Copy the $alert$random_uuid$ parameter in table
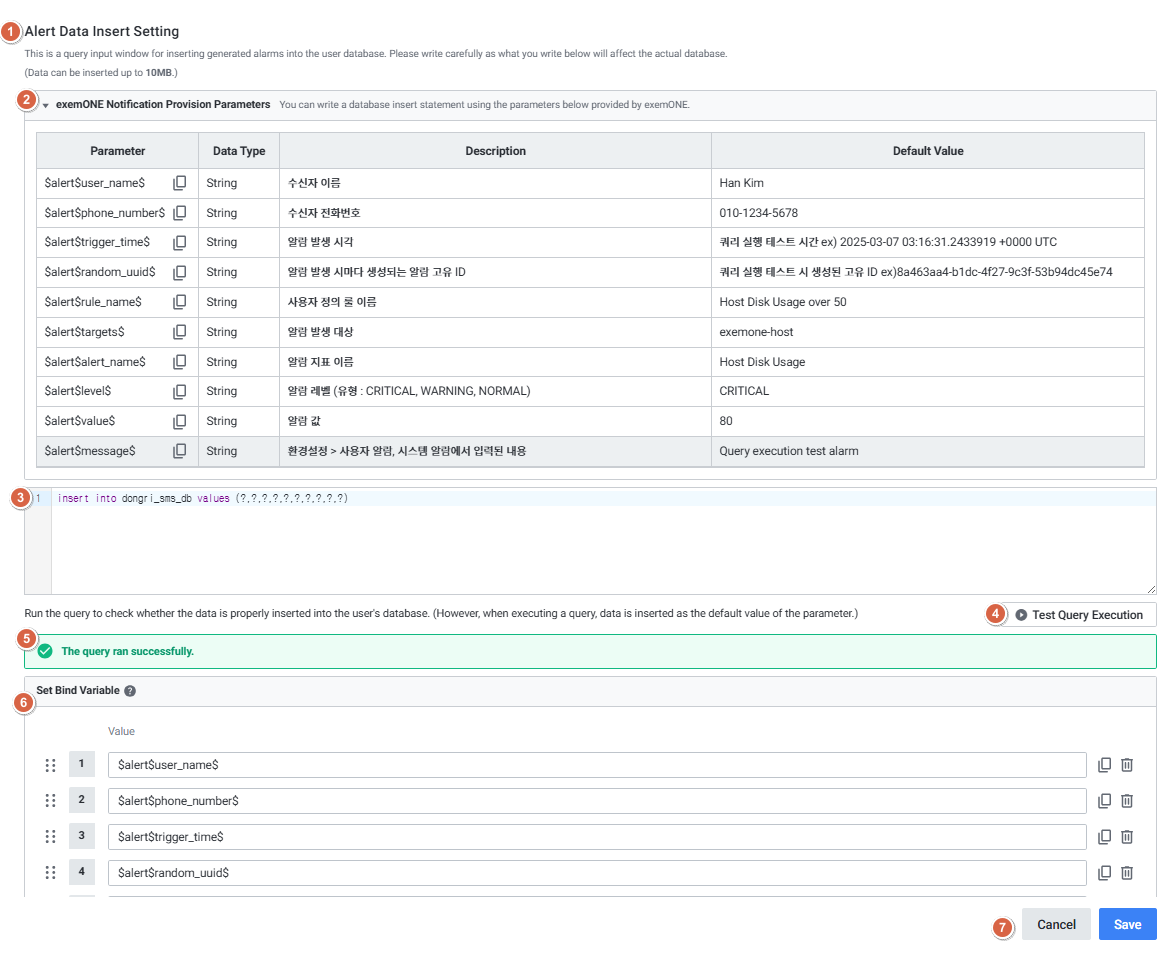Image resolution: width=1172 pixels, height=953 pixels. [x=179, y=272]
